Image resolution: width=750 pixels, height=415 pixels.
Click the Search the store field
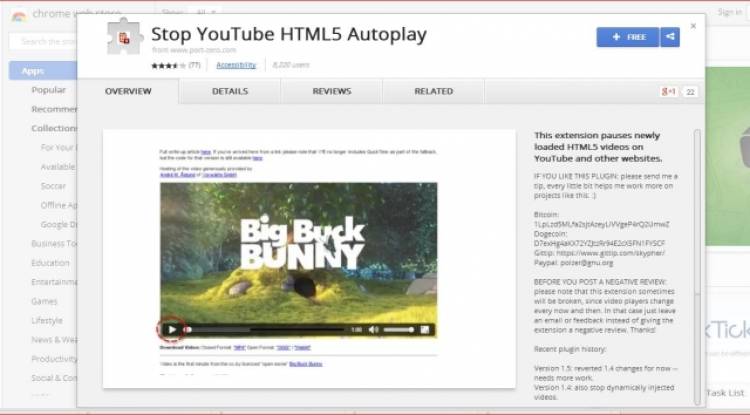click(x=43, y=42)
